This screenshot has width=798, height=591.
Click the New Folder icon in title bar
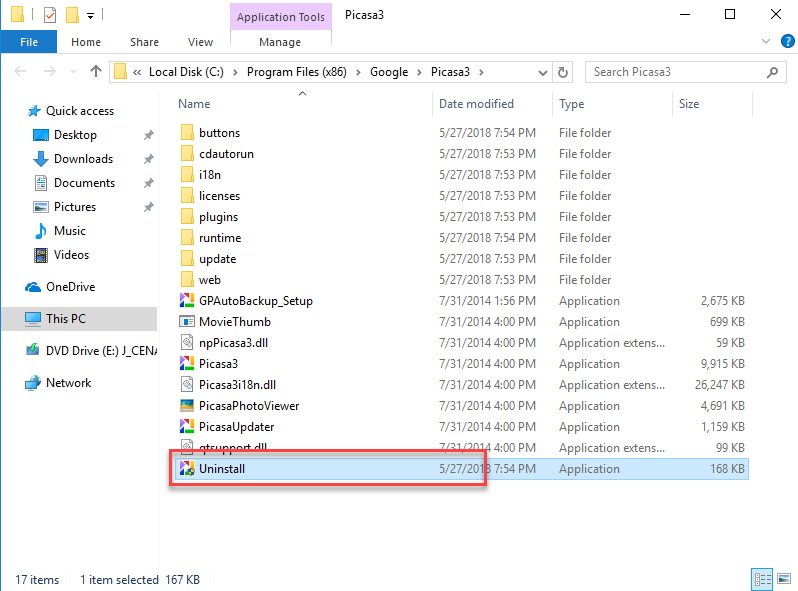pyautogui.click(x=72, y=15)
